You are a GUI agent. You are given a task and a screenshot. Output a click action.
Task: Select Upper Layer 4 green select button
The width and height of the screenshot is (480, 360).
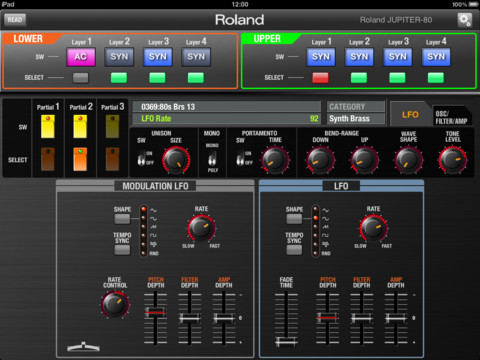(436, 78)
